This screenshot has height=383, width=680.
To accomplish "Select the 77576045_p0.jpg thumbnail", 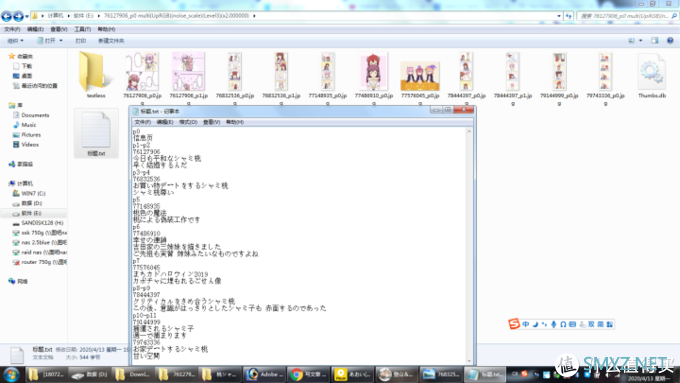I will [420, 76].
